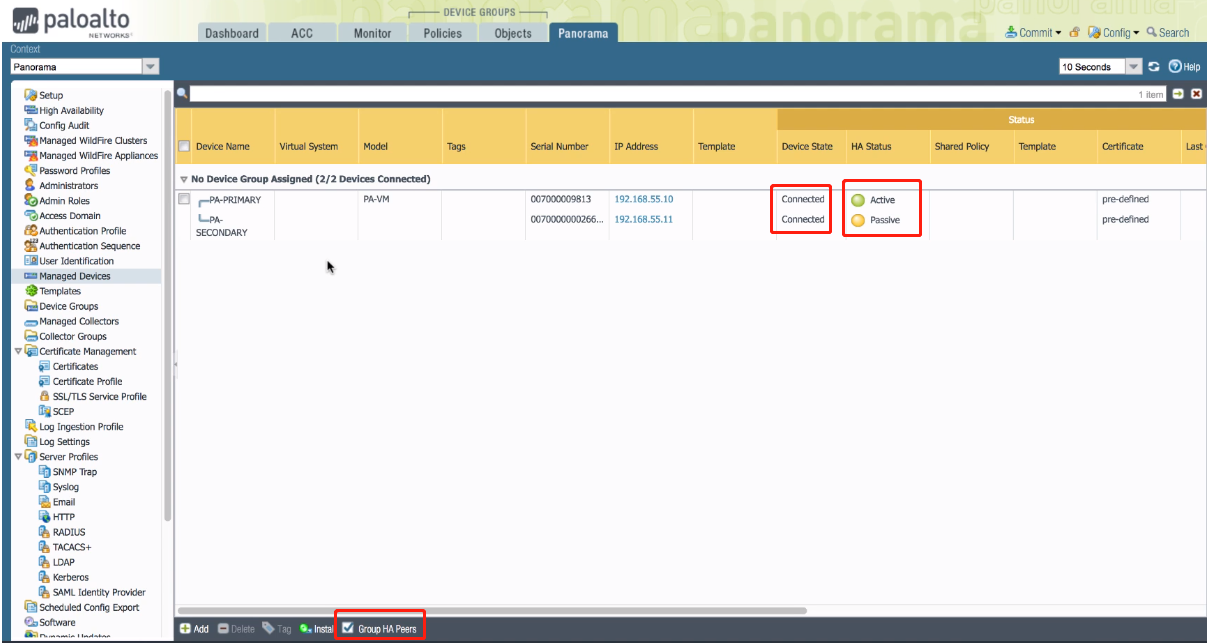
Task: Open Help via the question mark icon
Action: pyautogui.click(x=1175, y=67)
